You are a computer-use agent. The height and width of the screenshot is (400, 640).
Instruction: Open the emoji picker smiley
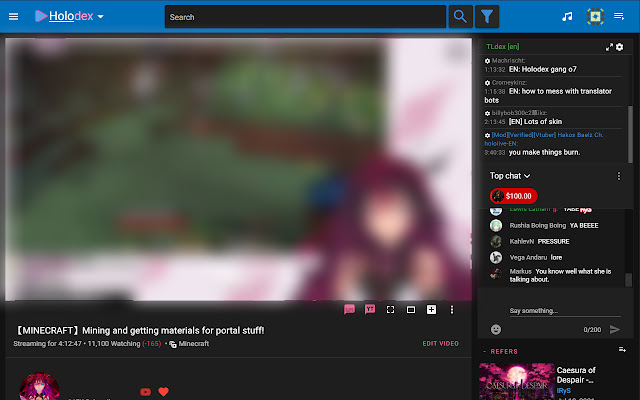click(496, 329)
